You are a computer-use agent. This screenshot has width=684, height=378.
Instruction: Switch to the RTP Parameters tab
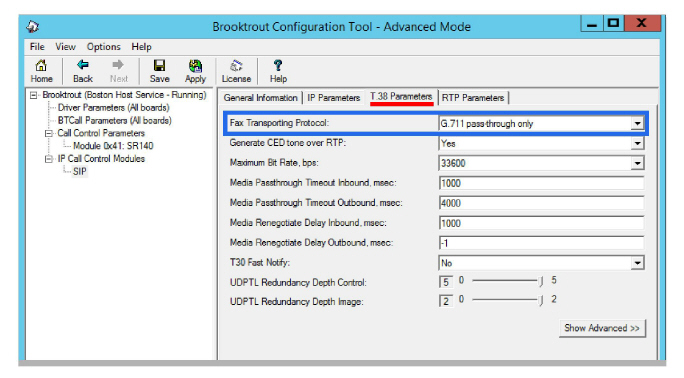coord(473,98)
